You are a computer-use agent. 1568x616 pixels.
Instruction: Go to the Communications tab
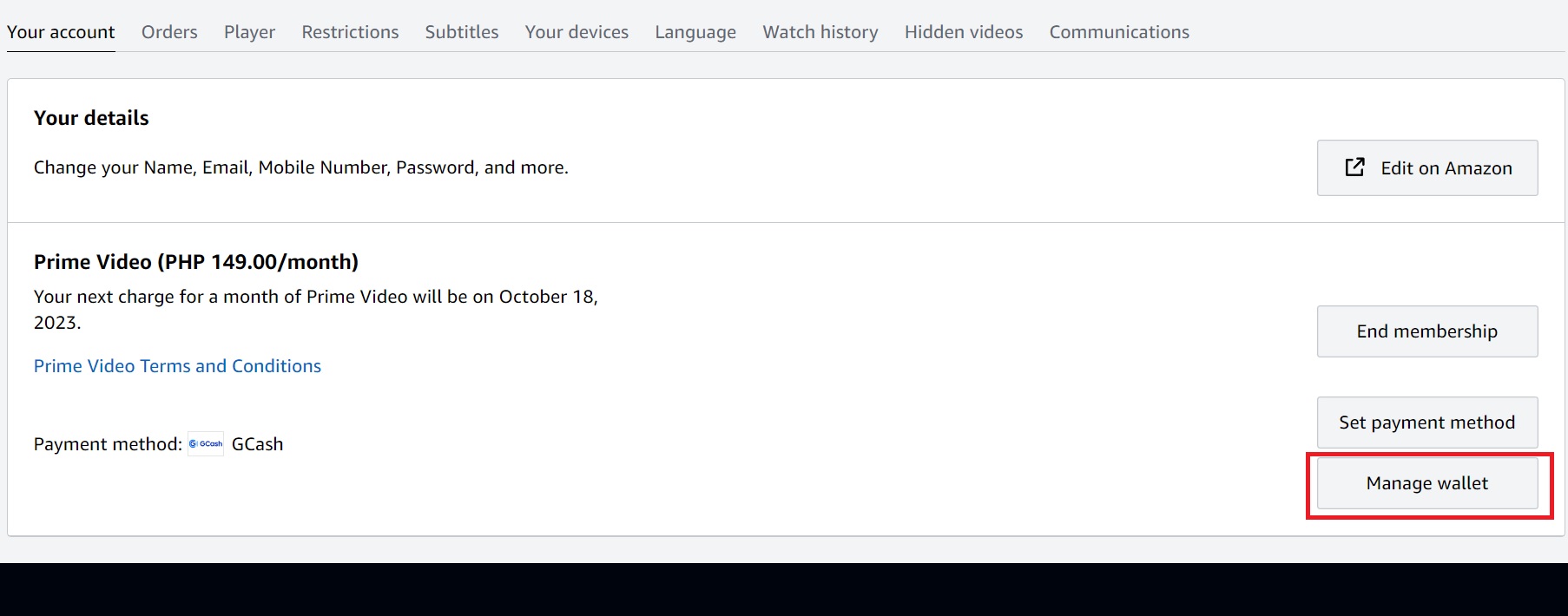click(x=1119, y=32)
